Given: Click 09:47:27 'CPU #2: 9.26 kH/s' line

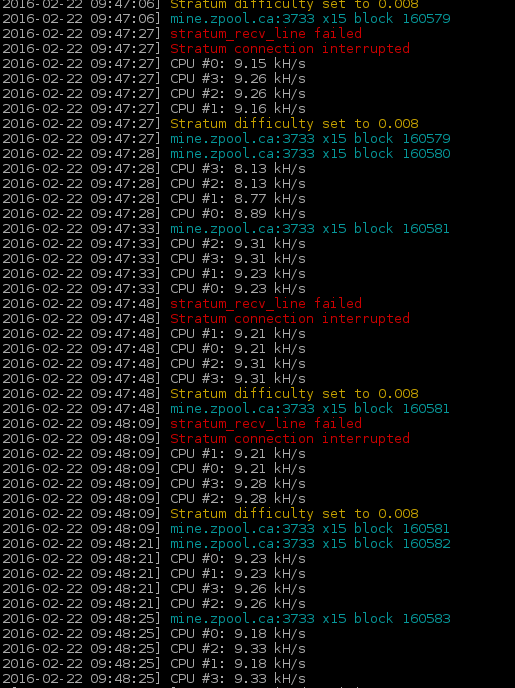Looking at the screenshot, I should 238,94.
